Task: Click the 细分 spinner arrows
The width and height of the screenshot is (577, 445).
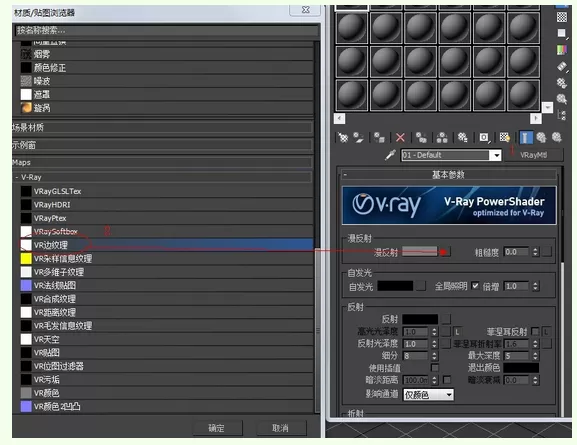Action: tap(434, 356)
